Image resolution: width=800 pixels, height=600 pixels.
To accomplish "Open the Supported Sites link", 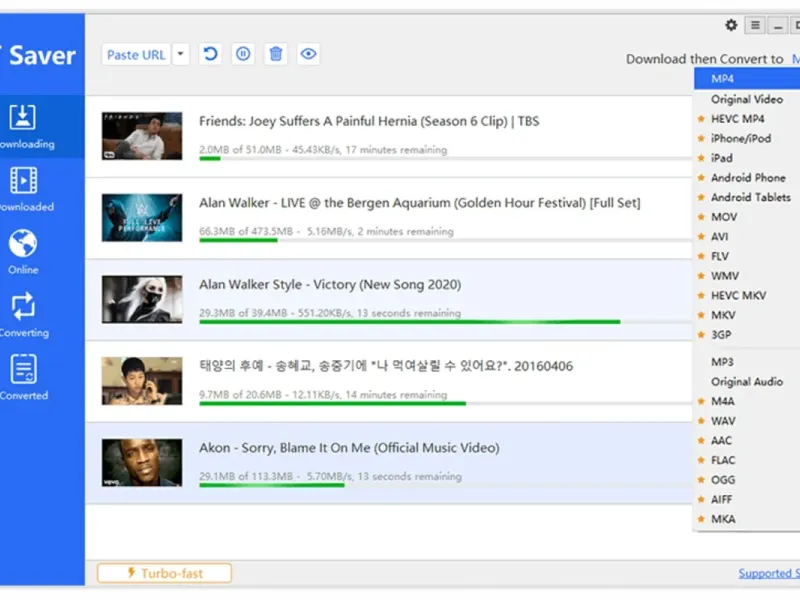I will point(769,573).
